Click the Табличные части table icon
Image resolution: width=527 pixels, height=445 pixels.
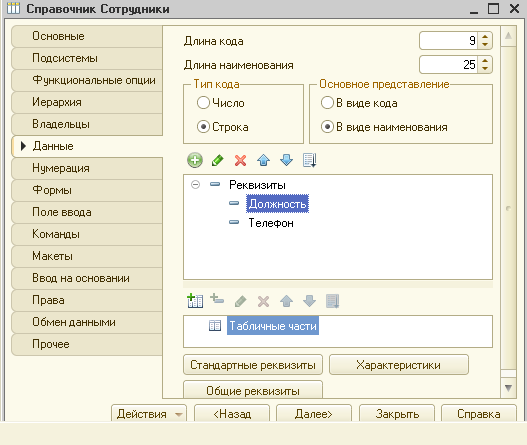[215, 325]
